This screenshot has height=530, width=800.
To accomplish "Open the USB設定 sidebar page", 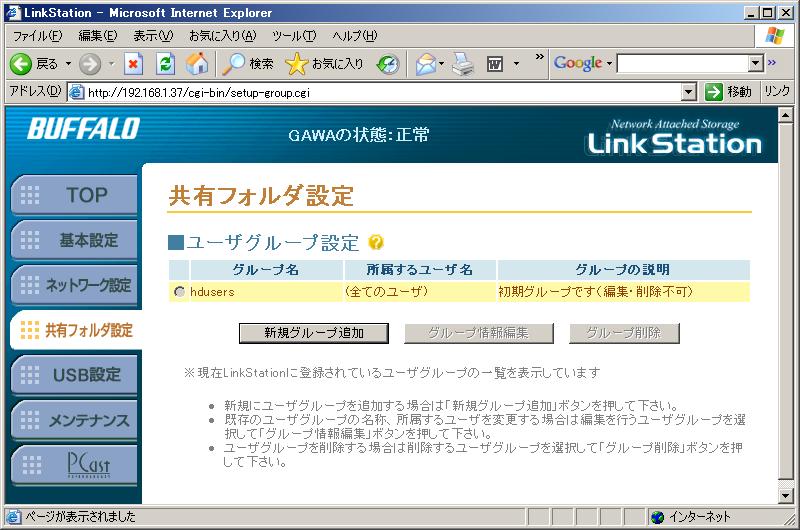I will click(74, 374).
